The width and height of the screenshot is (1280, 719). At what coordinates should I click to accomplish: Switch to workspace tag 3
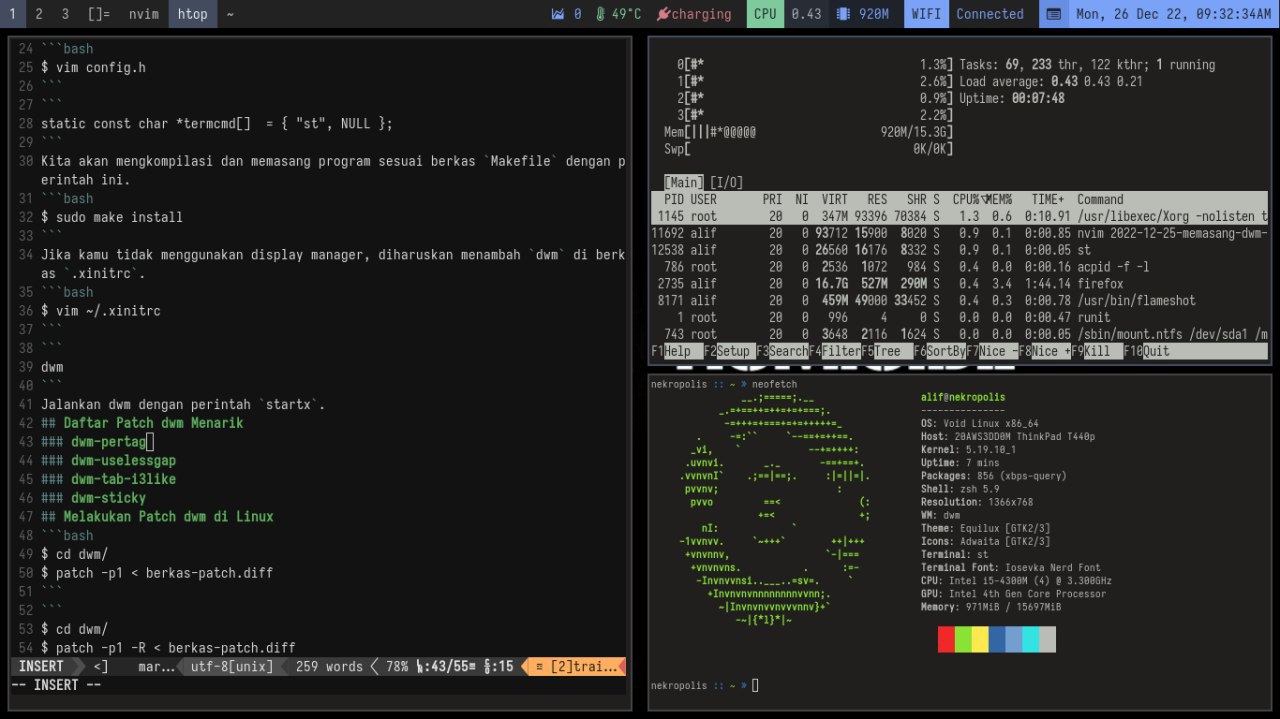pyautogui.click(x=65, y=14)
